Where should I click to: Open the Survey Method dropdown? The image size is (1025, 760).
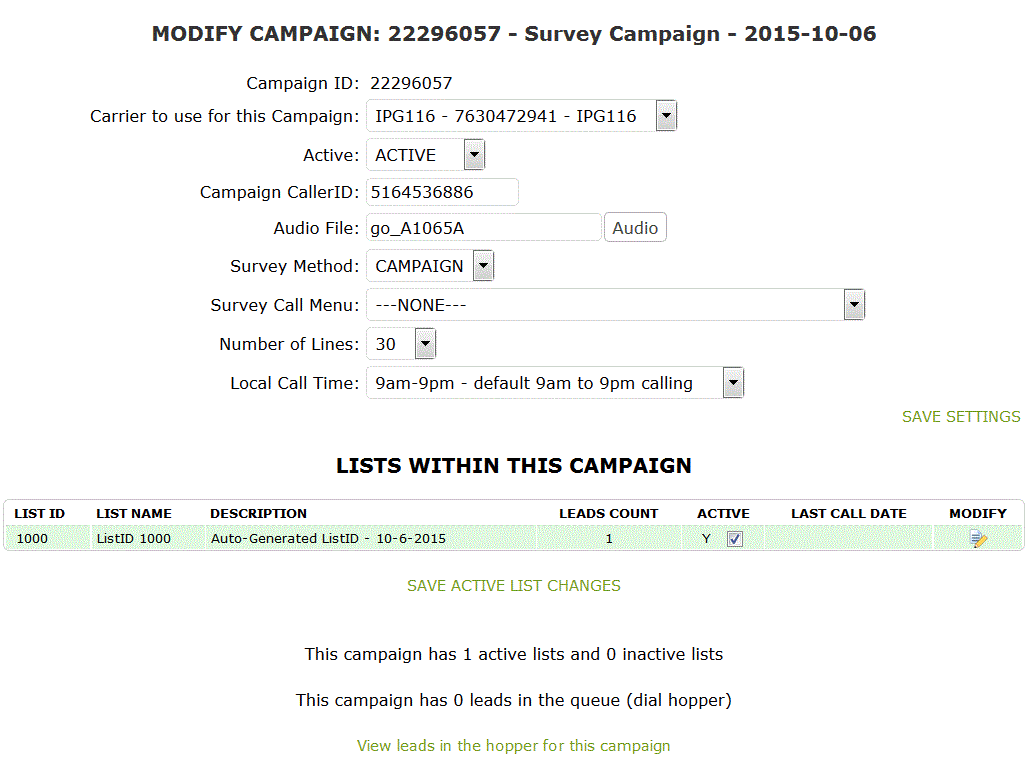(429, 266)
